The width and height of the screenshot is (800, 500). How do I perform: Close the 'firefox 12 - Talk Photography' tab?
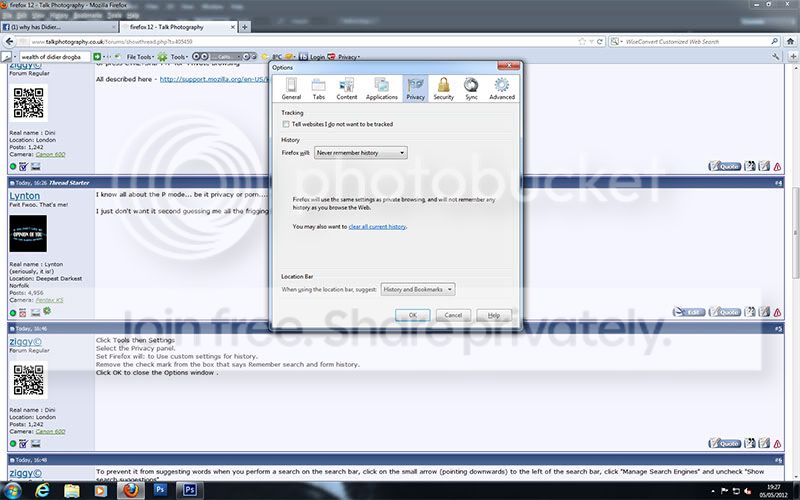pos(233,27)
